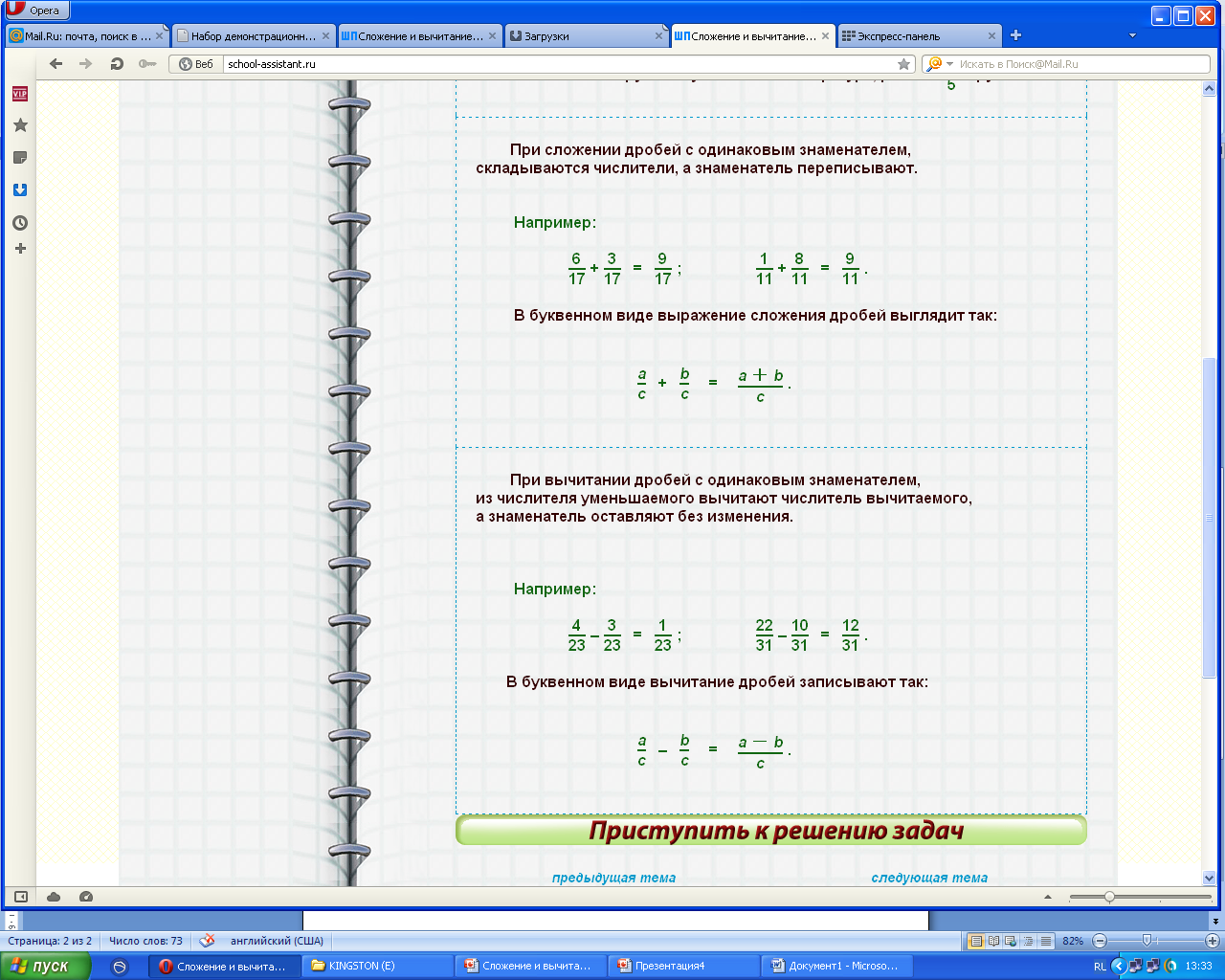Screen dimensions: 1225x980
Task: Open the 'Документ1 - Microso…' taskbar window
Action: coord(838,967)
